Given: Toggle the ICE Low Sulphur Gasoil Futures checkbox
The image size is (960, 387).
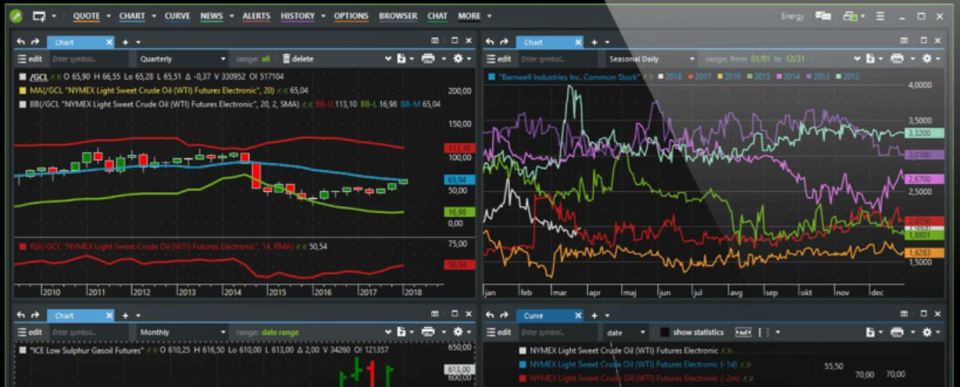Looking at the screenshot, I should (x=23, y=350).
